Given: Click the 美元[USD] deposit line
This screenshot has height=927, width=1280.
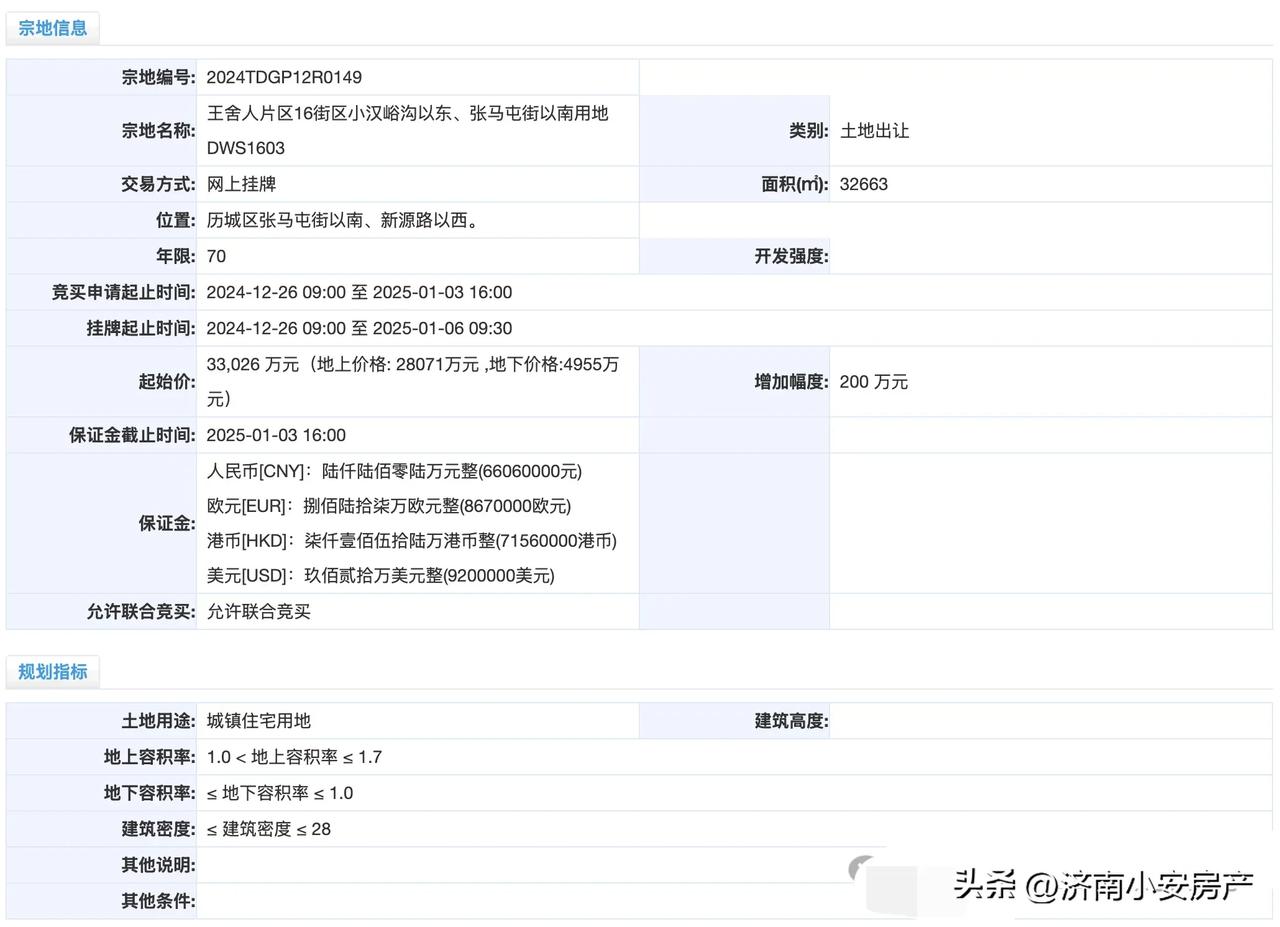Looking at the screenshot, I should (x=381, y=576).
